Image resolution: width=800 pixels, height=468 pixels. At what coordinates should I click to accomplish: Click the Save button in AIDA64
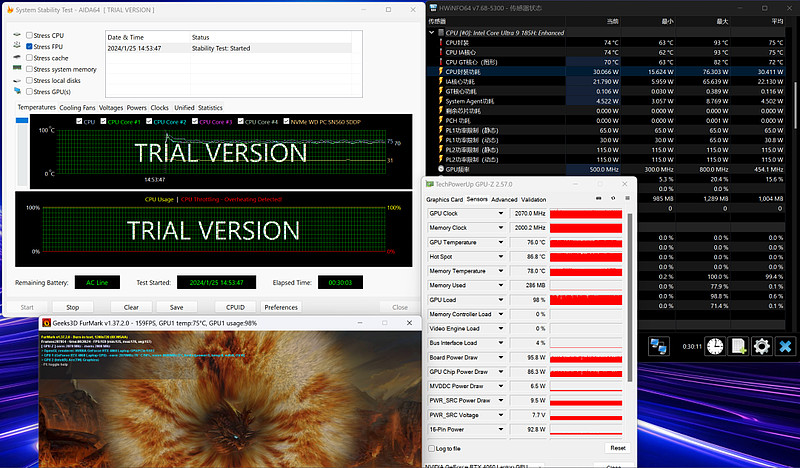tap(177, 307)
